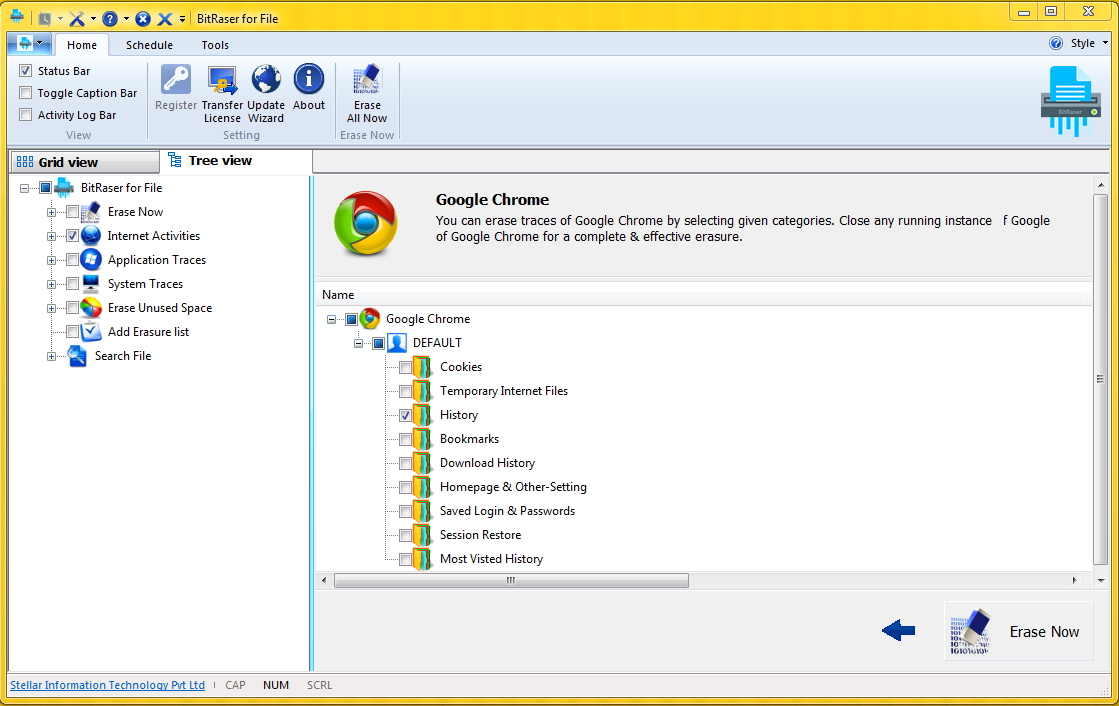Click the wrench tools quick-access icon
The height and width of the screenshot is (706, 1119).
coord(77,19)
